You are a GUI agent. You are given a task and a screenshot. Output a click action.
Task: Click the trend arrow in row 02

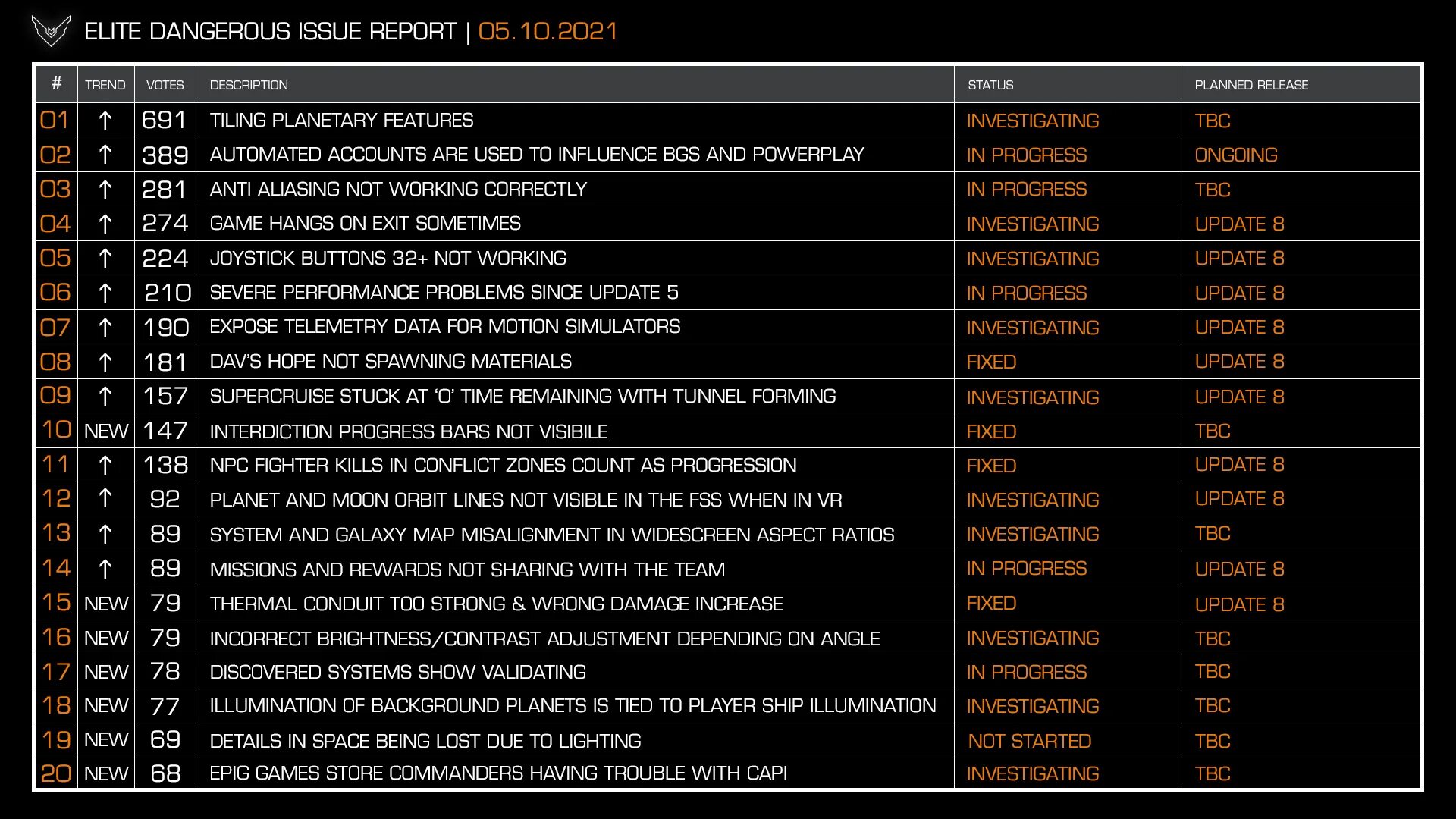105,155
